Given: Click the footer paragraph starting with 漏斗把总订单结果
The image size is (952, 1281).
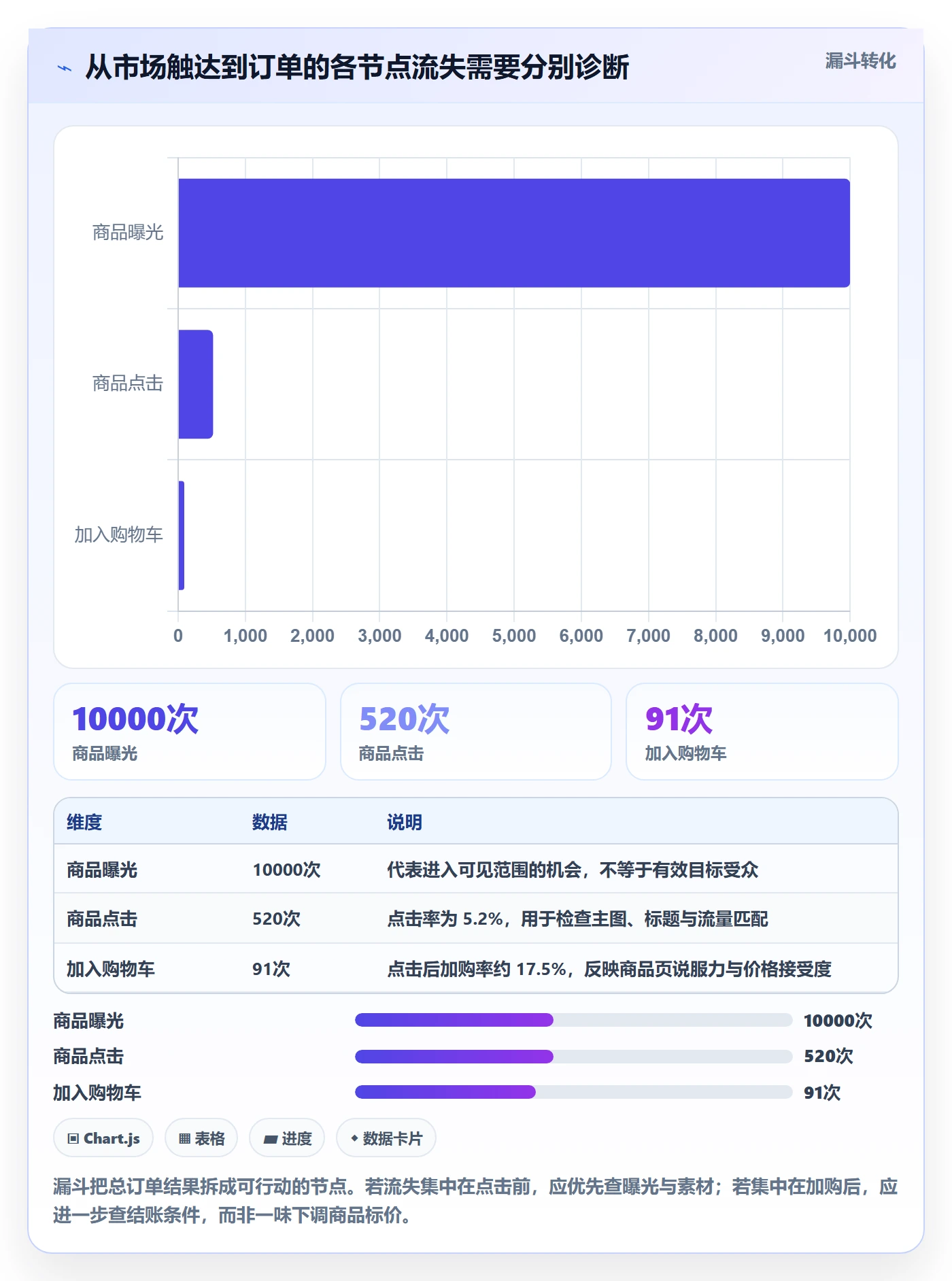Looking at the screenshot, I should pyautogui.click(x=476, y=1201).
